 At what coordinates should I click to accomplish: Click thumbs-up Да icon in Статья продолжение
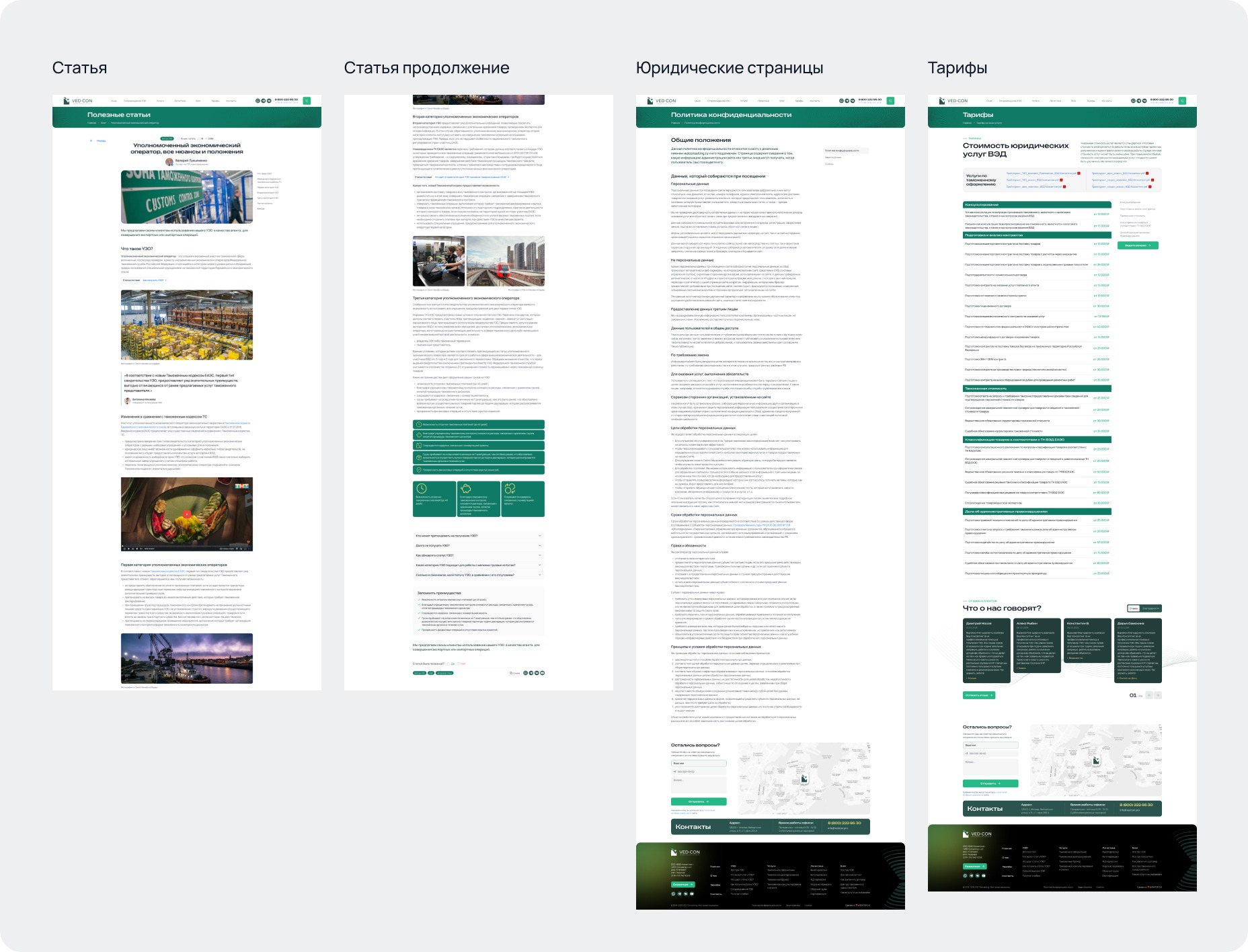(448, 664)
